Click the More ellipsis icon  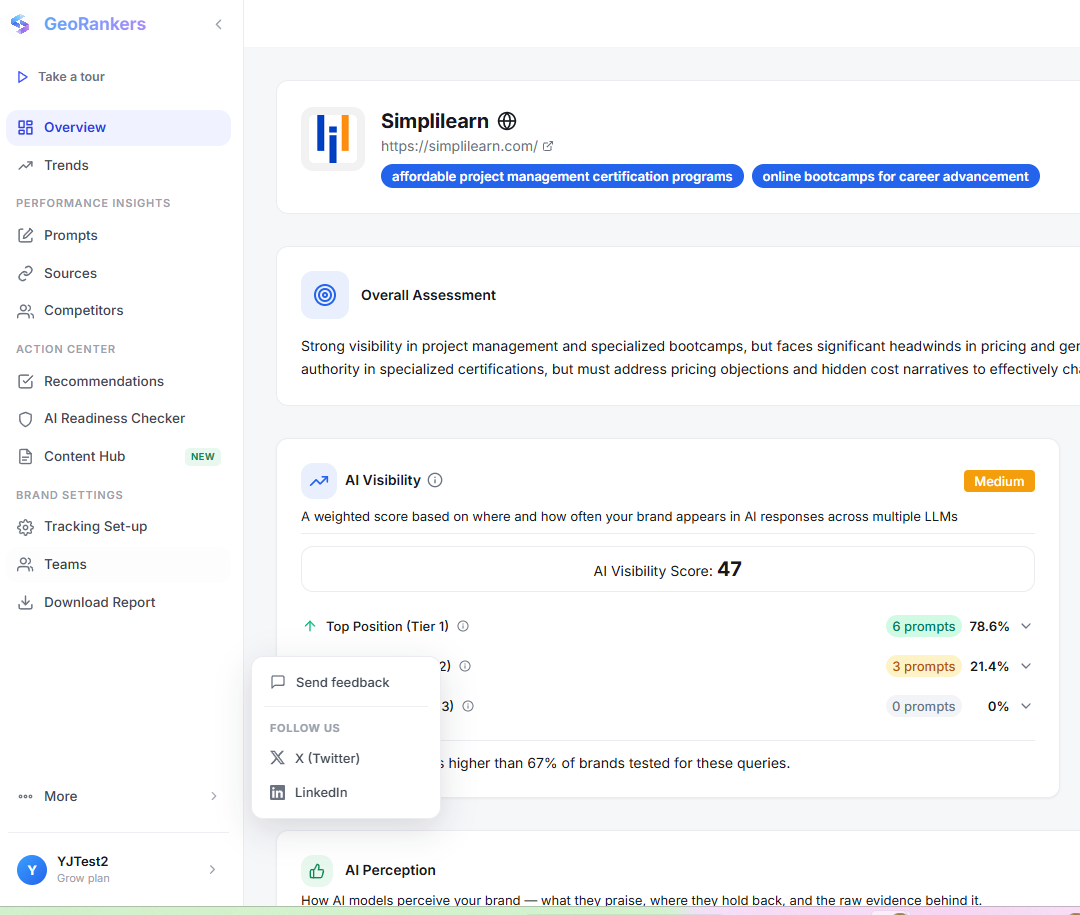coord(25,796)
